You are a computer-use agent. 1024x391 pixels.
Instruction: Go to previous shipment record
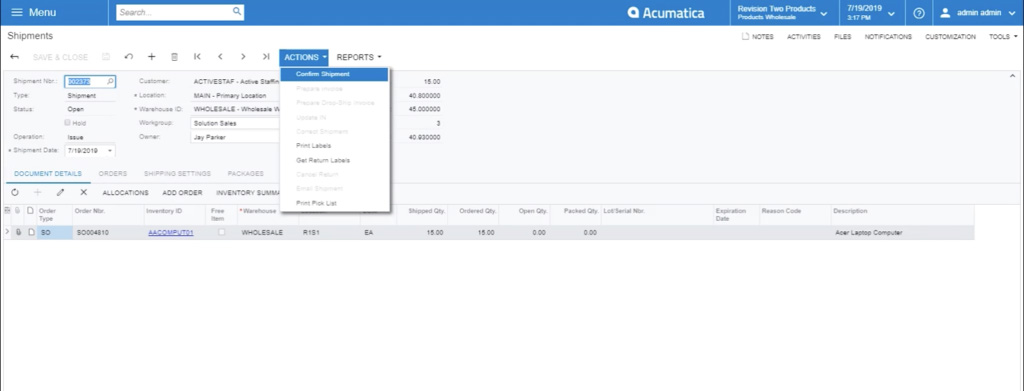click(220, 57)
